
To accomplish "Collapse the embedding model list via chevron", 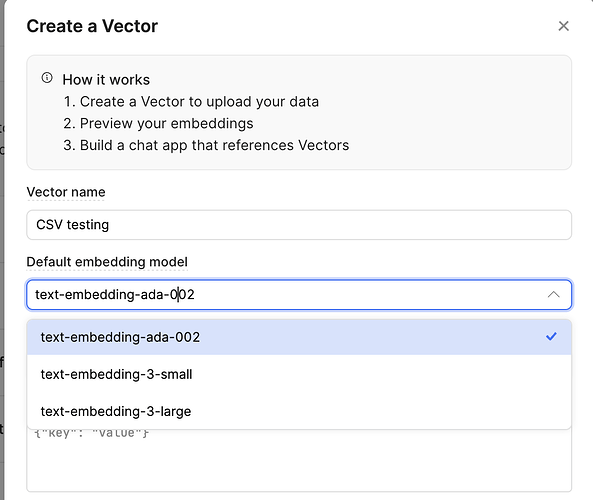I will (x=554, y=294).
